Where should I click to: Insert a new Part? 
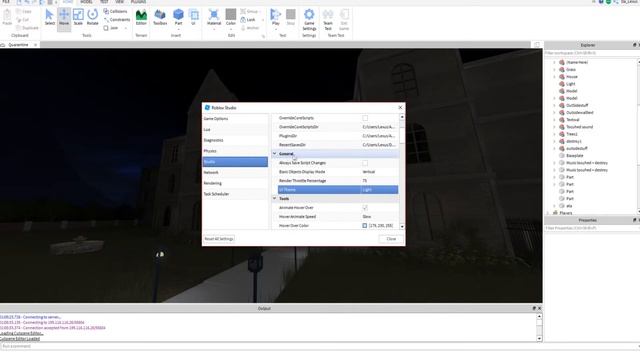coord(178,18)
